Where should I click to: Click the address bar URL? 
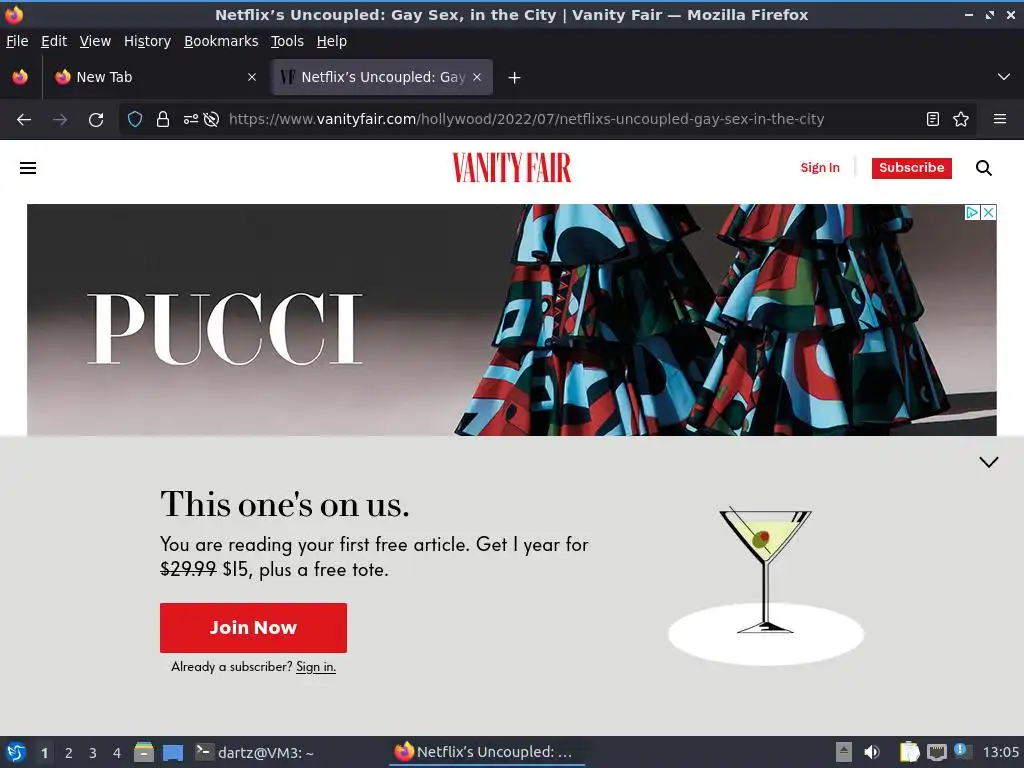click(526, 120)
